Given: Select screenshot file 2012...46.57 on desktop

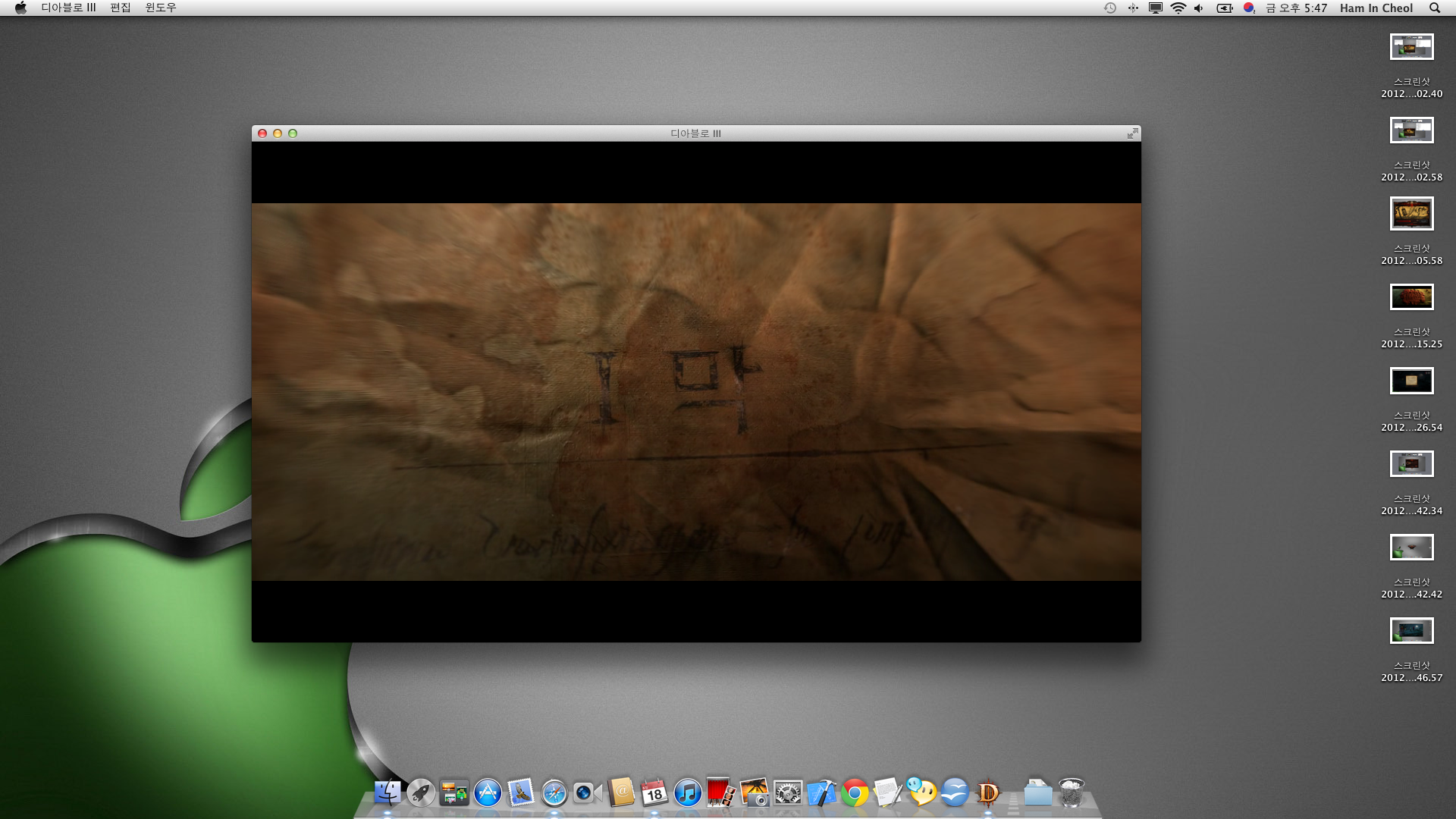Looking at the screenshot, I should [x=1411, y=650].
